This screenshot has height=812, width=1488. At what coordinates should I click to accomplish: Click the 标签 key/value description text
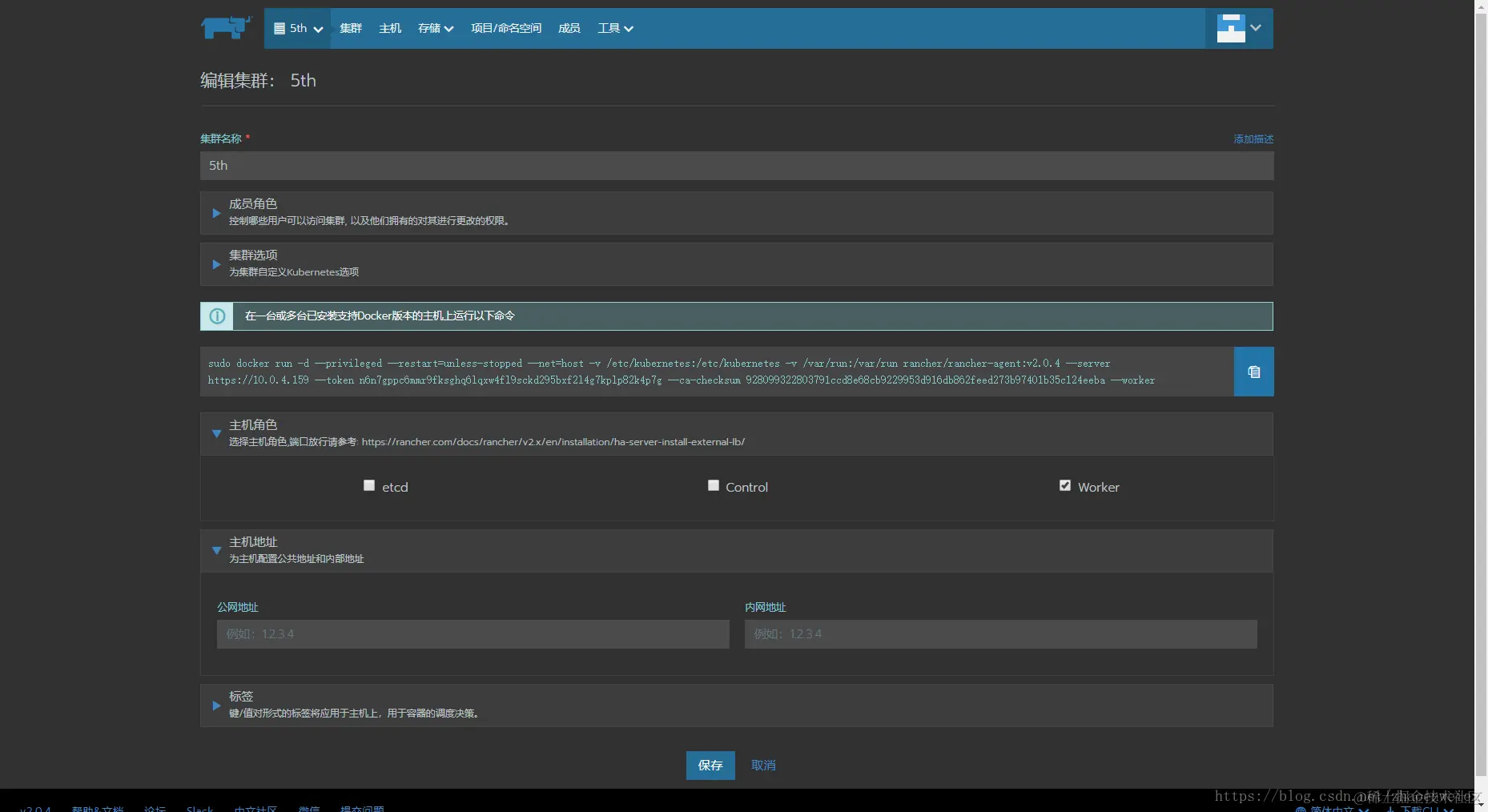tap(354, 714)
